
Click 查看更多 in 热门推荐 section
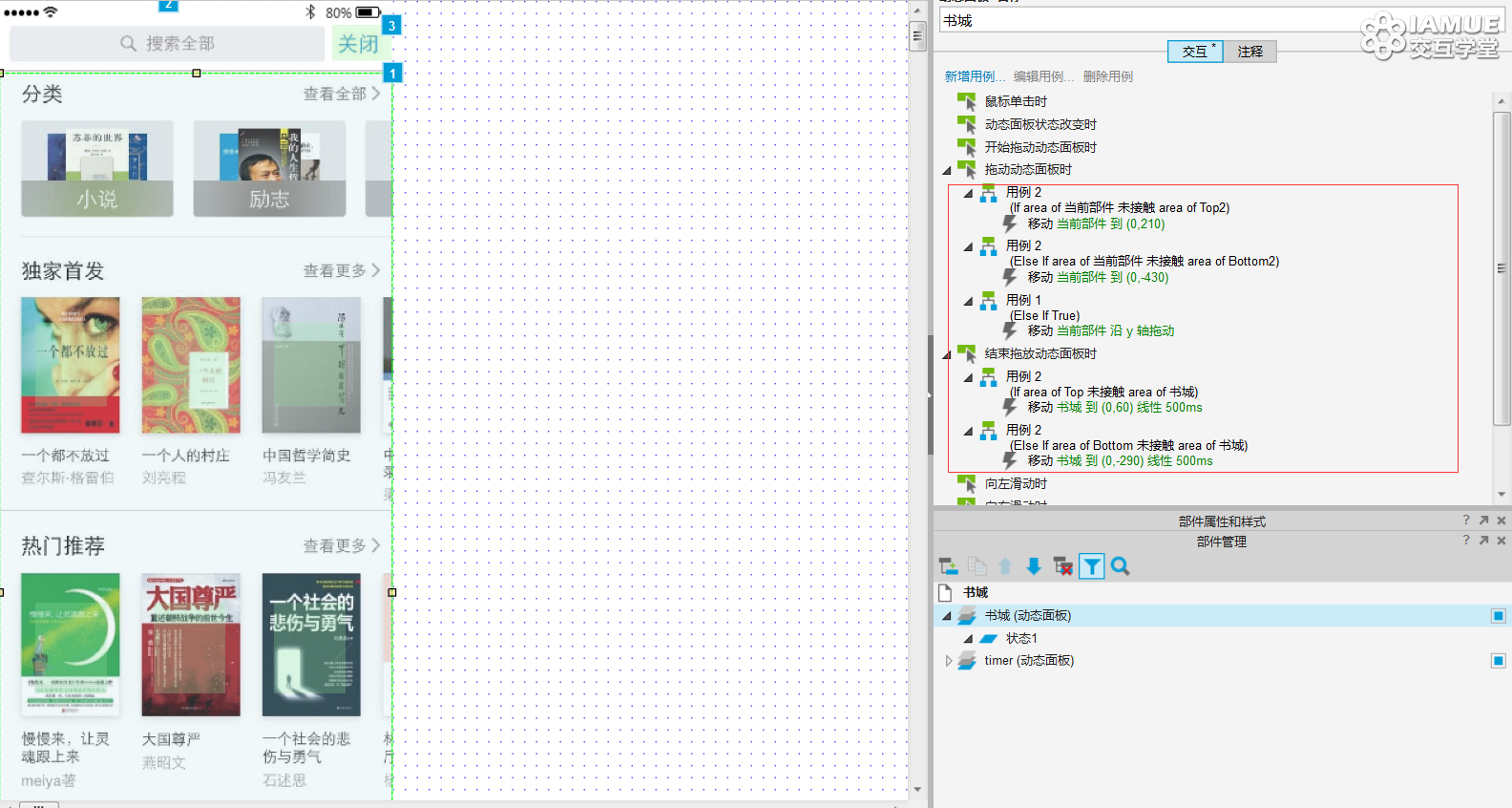pyautogui.click(x=342, y=545)
